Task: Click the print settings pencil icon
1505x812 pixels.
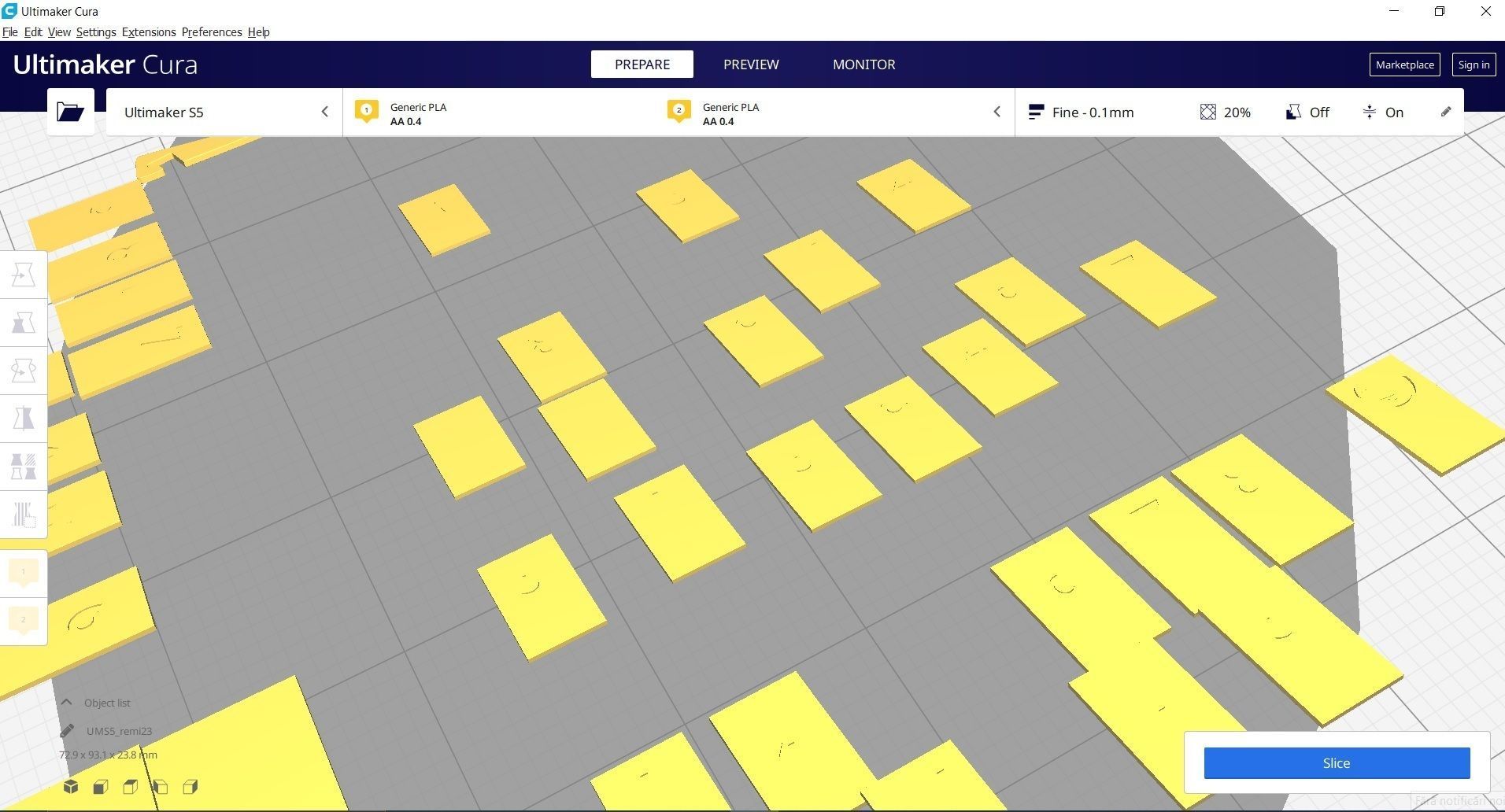Action: (x=1446, y=112)
